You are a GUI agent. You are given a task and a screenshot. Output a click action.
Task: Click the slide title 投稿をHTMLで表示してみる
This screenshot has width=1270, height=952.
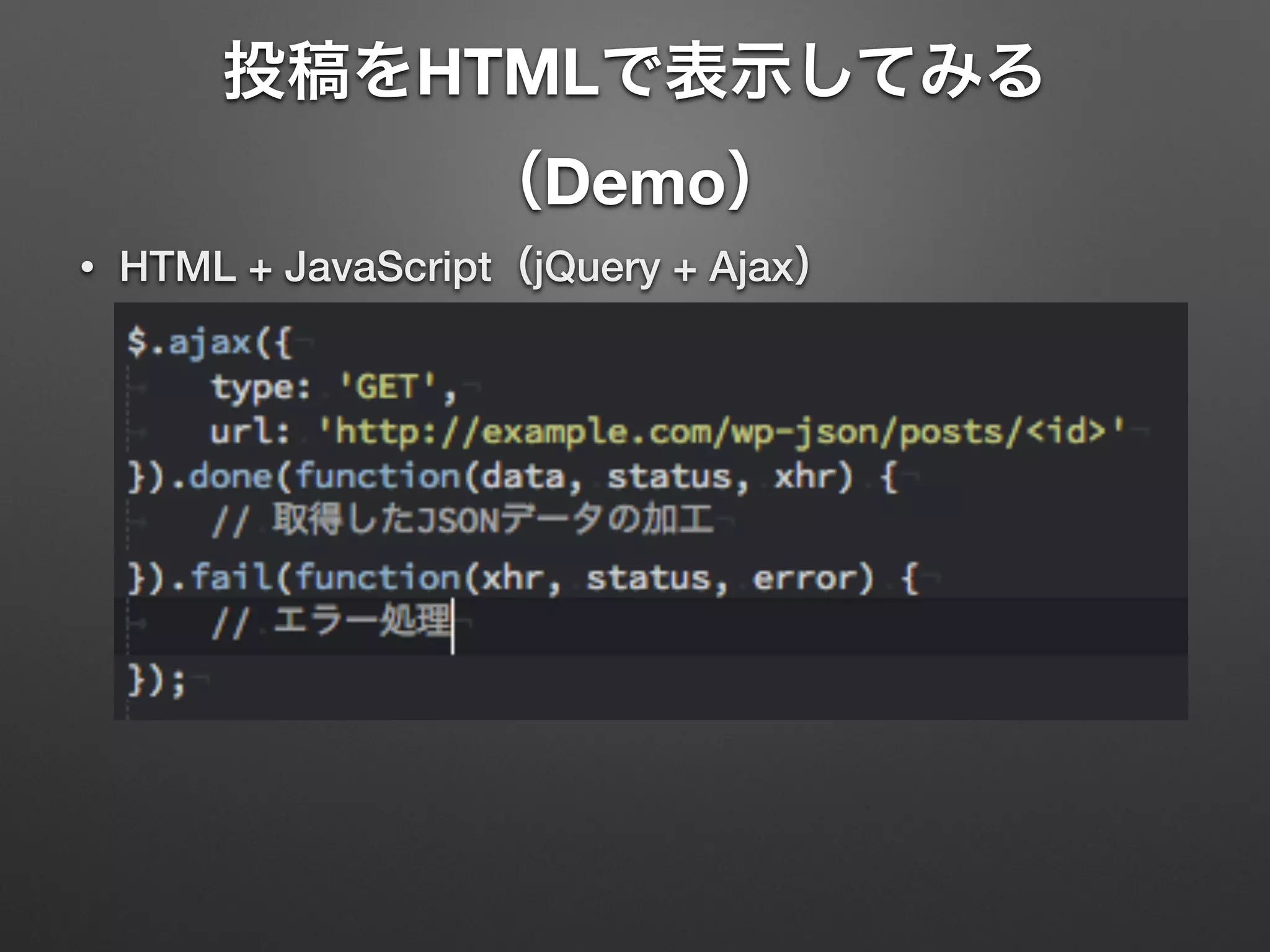coord(634,71)
